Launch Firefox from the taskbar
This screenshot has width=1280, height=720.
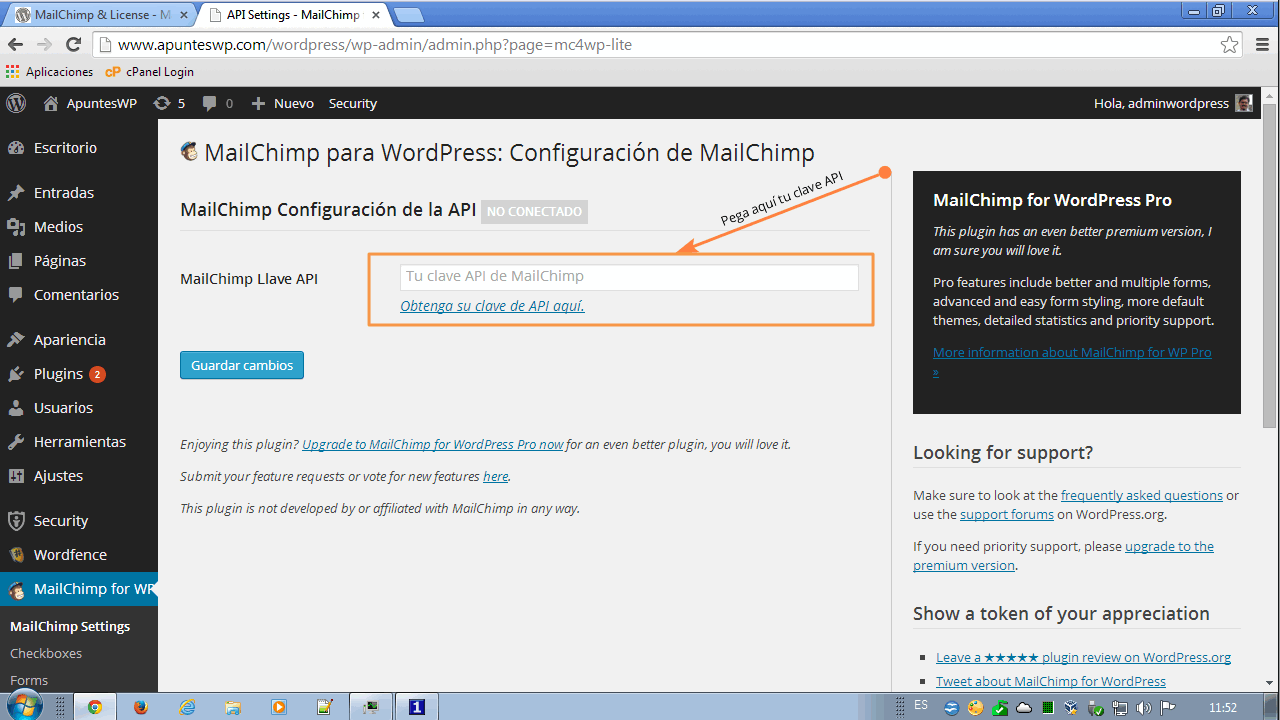140,706
